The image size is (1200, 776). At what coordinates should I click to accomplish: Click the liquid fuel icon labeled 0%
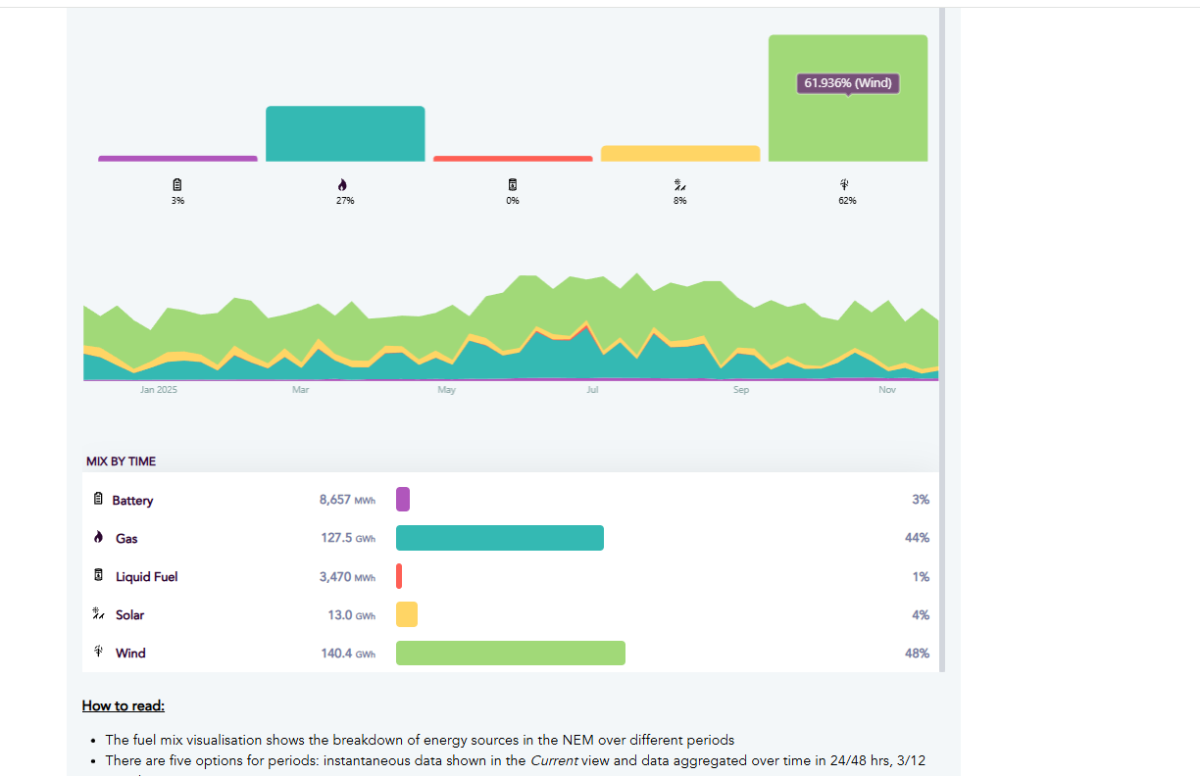pos(512,185)
